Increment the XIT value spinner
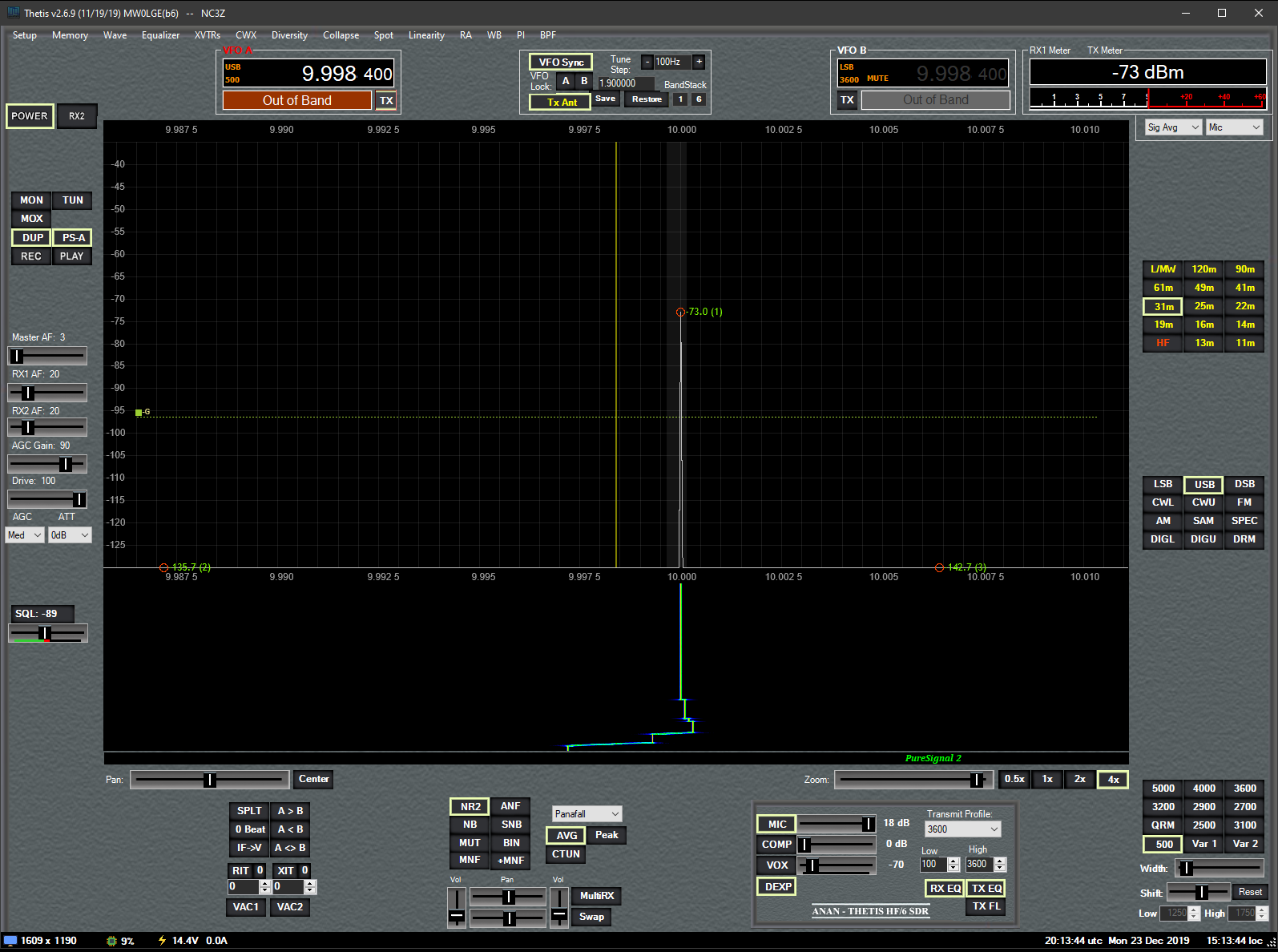Viewport: 1278px width, 952px height. (310, 884)
